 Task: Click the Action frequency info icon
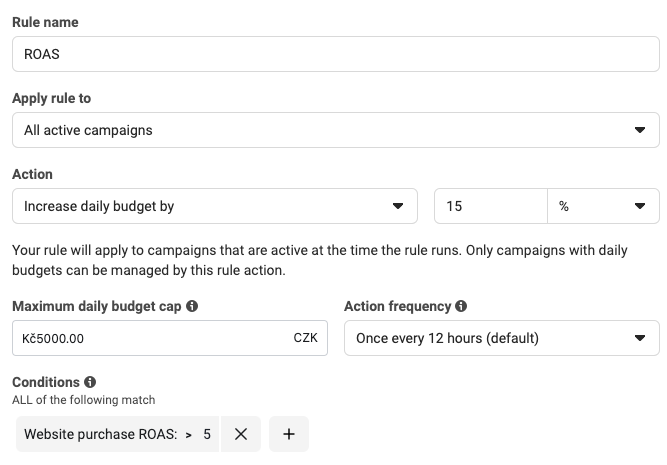coord(461,307)
